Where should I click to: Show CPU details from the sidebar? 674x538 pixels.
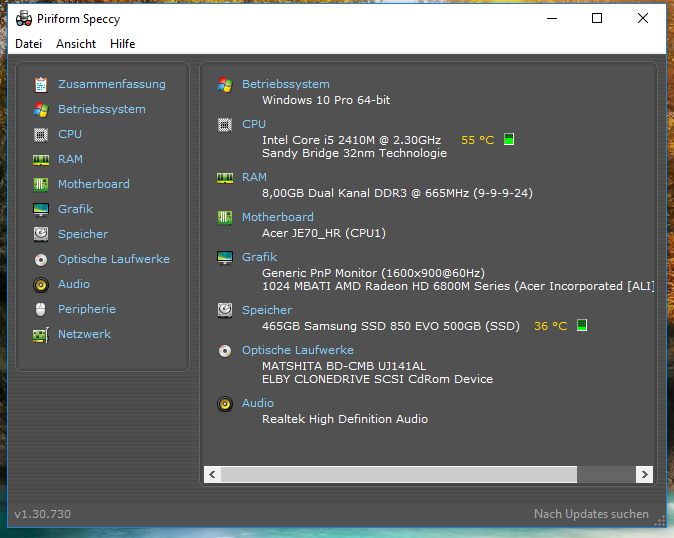(70, 134)
